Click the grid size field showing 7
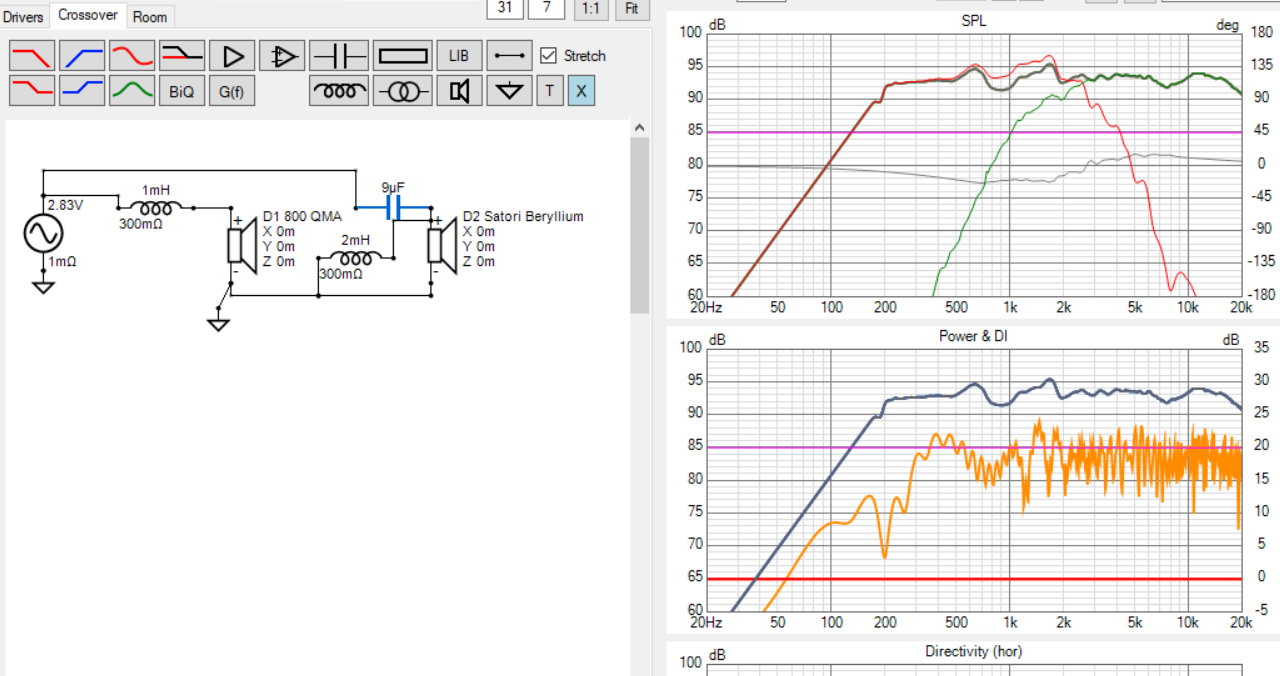Screen dimensions: 1280x676 pos(545,8)
